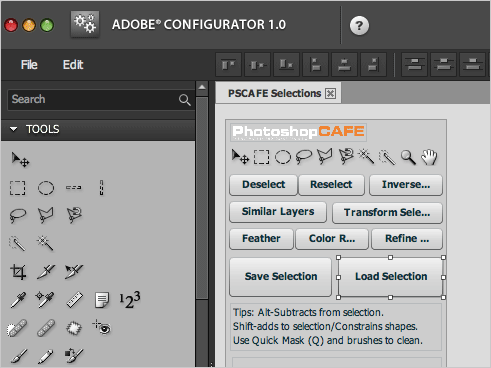Viewport: 491px width, 368px height.
Task: Select the Slice Select tool
Action: point(74,271)
